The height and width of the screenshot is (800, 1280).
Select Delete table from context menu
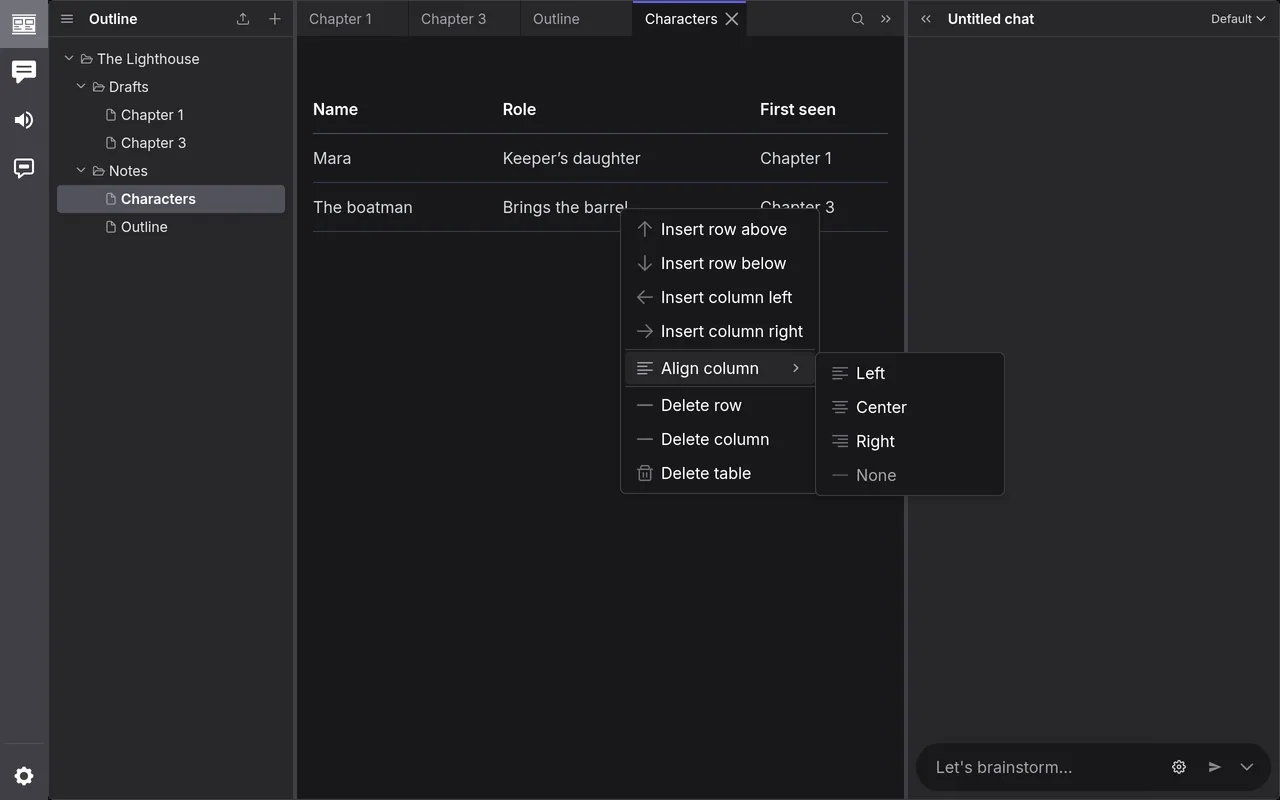[720, 473]
